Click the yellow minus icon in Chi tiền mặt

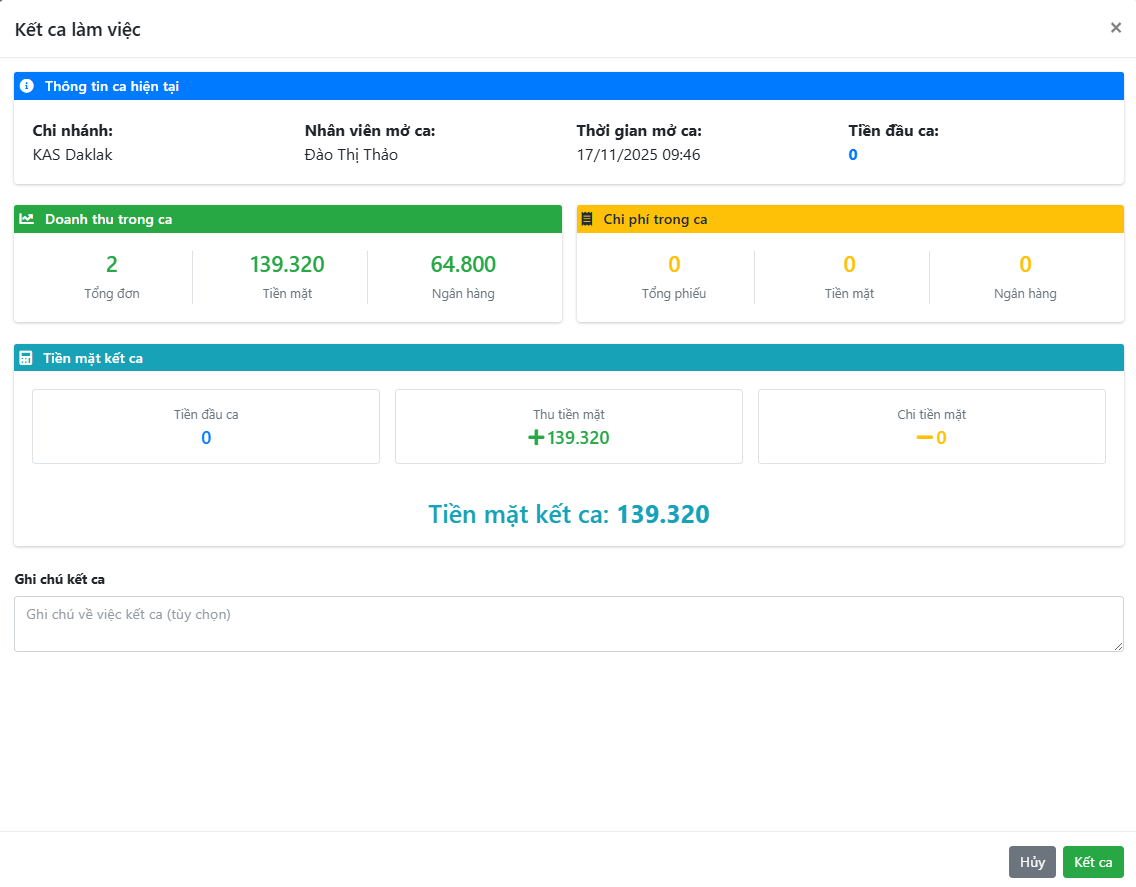click(x=924, y=438)
